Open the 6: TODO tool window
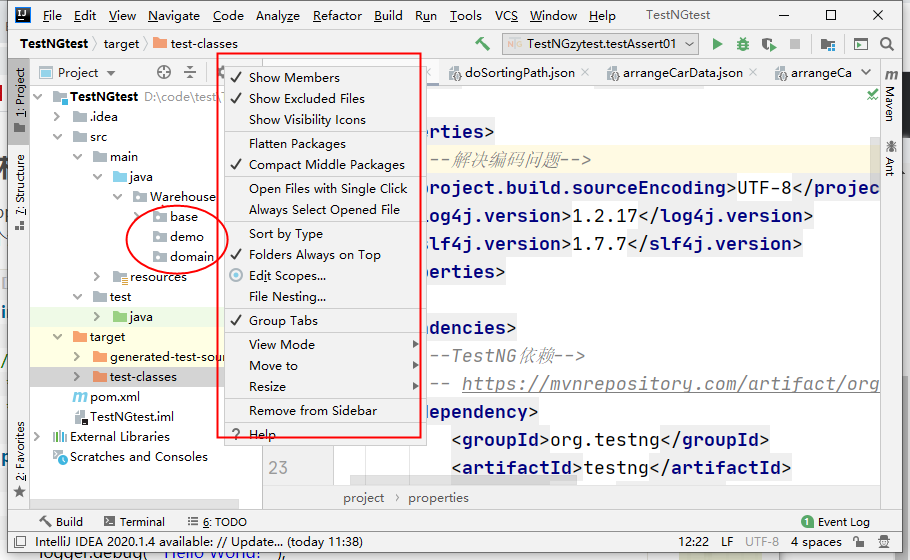The height and width of the screenshot is (560, 910). (218, 522)
